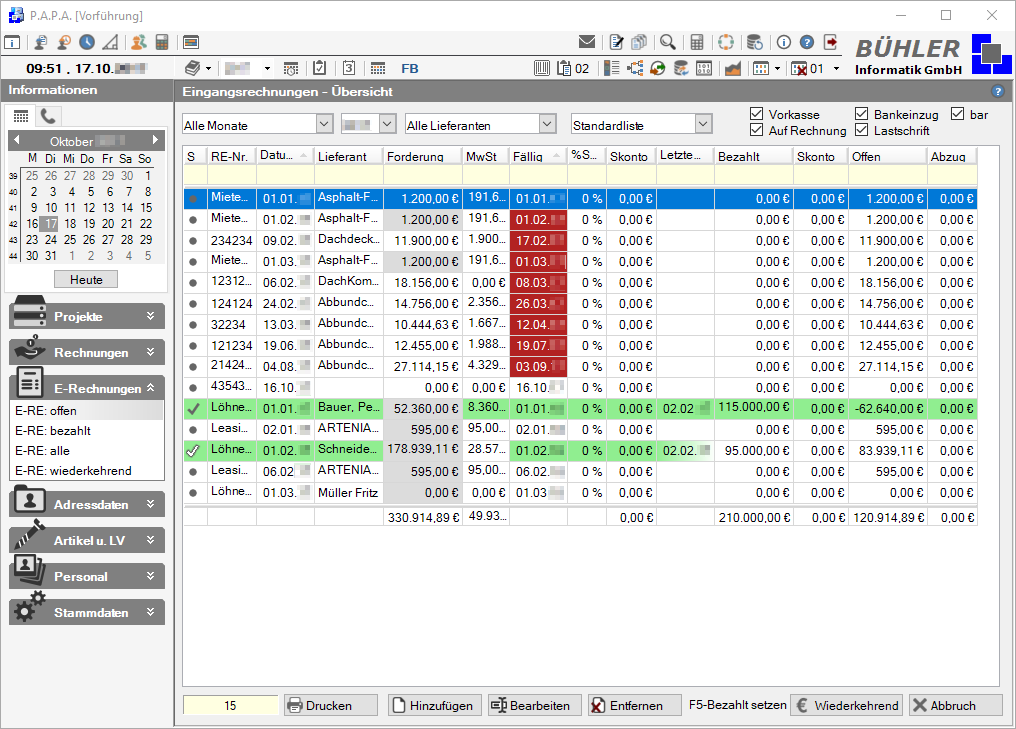Click the person with clock icon

[64, 42]
